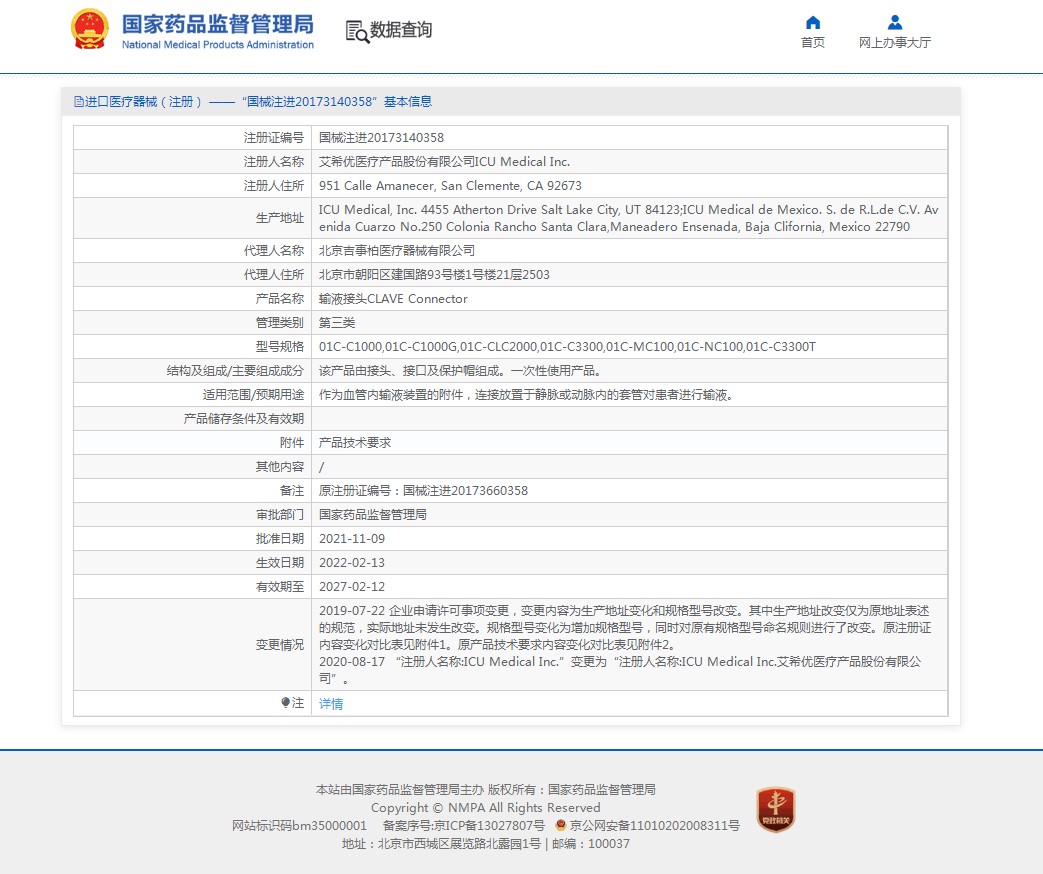Select agent address 北京市朝阳区建国路93号
This screenshot has height=874, width=1043.
[434, 275]
